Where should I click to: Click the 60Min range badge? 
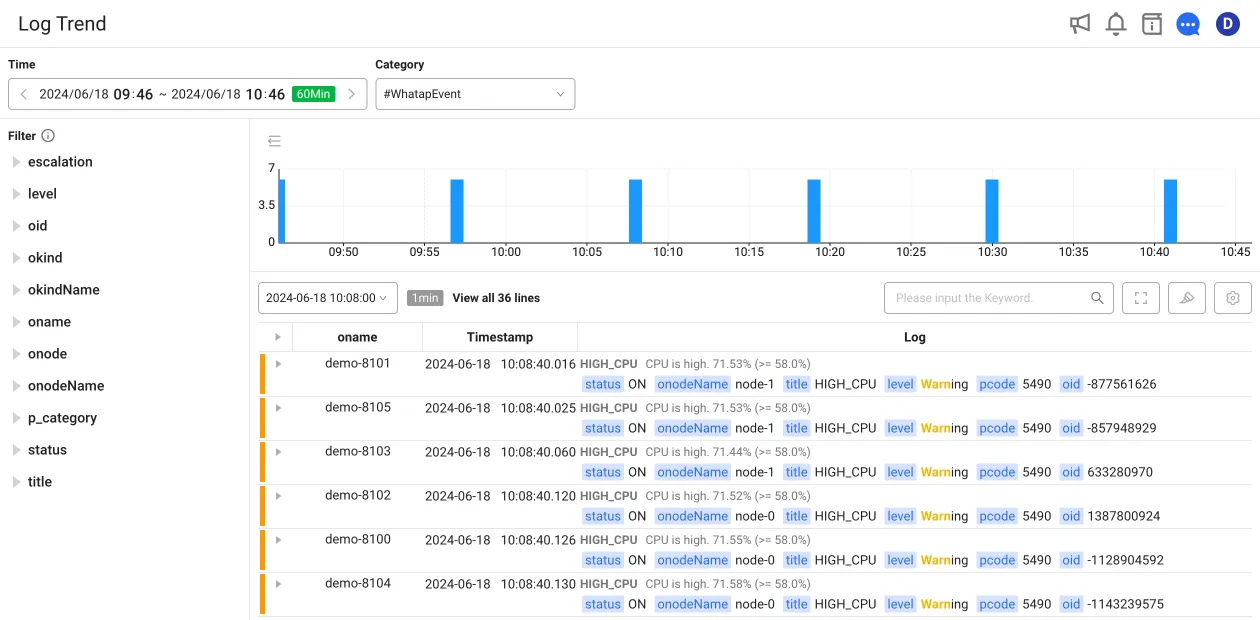313,94
